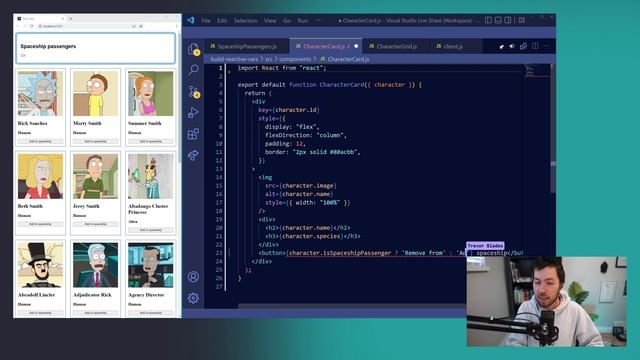Click the speaker icon in editor actions
The height and width of the screenshot is (360, 640).
(512, 47)
